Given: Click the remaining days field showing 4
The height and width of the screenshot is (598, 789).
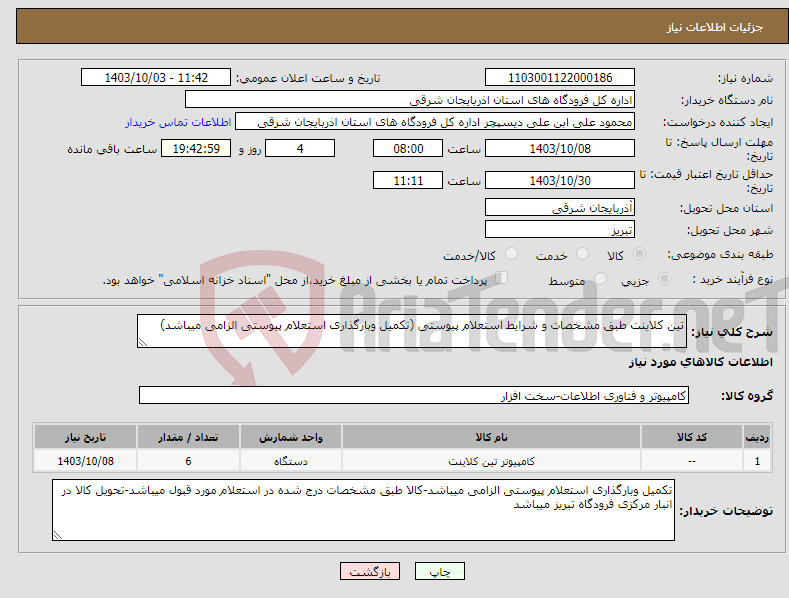Looking at the screenshot, I should click(300, 148).
